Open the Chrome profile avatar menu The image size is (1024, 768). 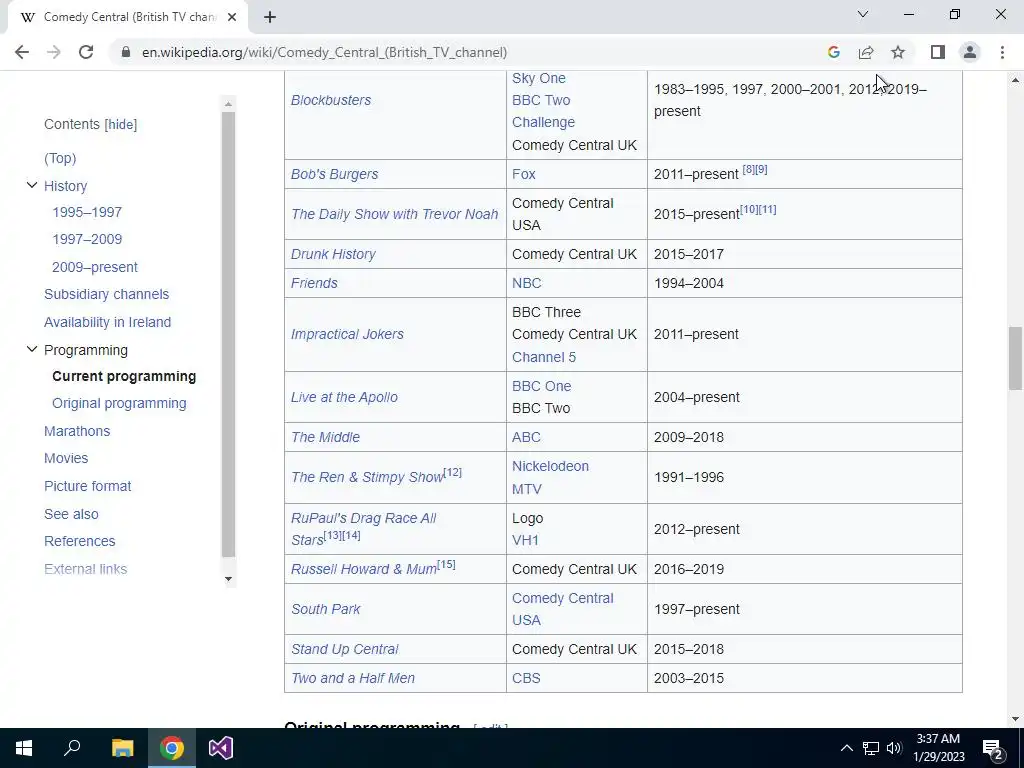click(970, 52)
